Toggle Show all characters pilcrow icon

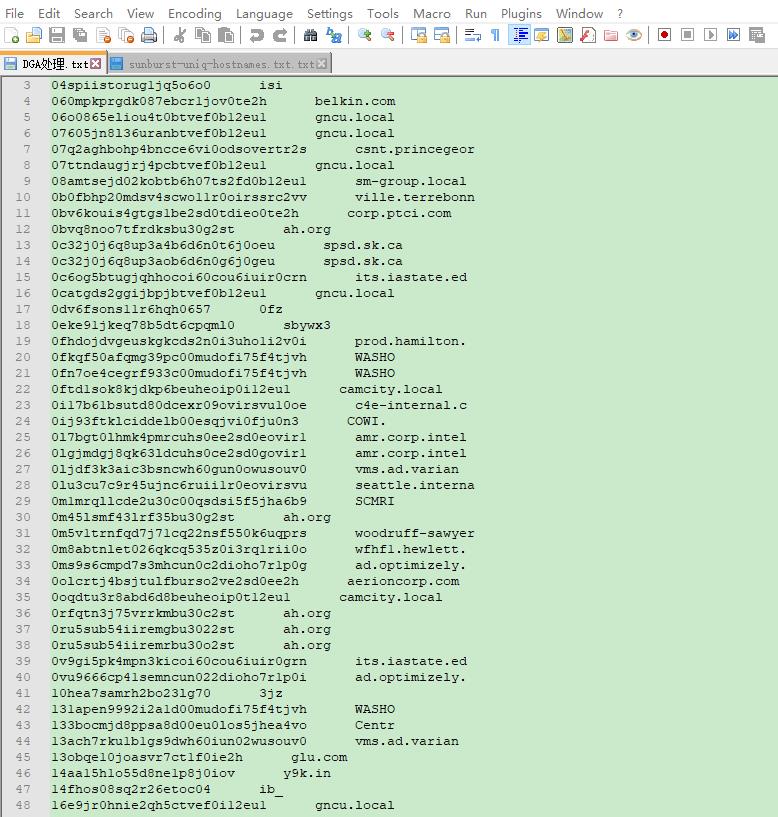click(x=496, y=35)
